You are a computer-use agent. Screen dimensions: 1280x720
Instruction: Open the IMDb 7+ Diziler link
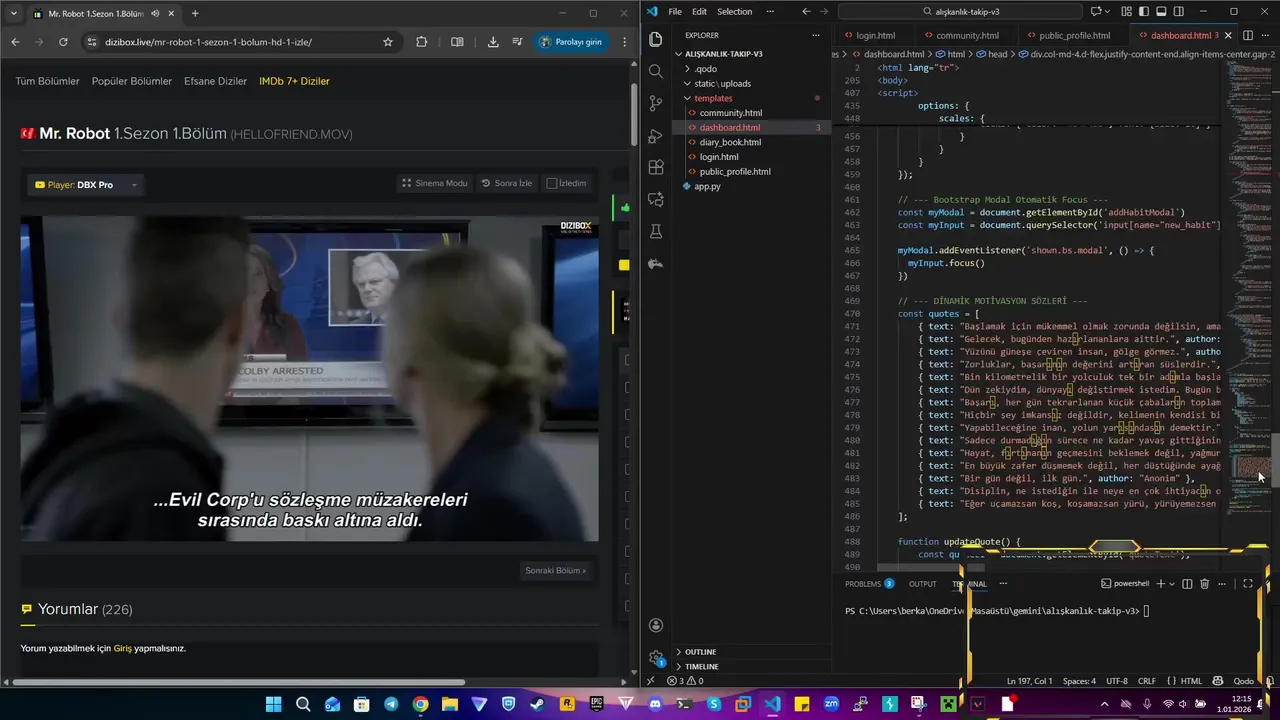click(x=294, y=81)
